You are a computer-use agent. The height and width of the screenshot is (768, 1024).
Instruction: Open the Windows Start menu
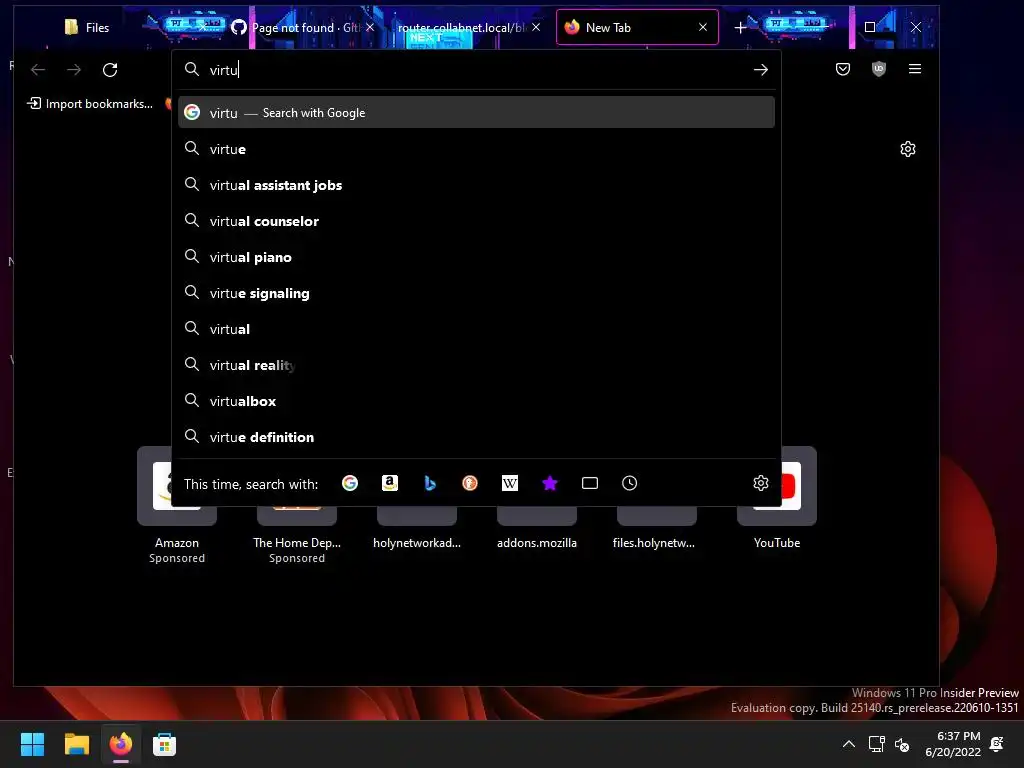tap(32, 744)
